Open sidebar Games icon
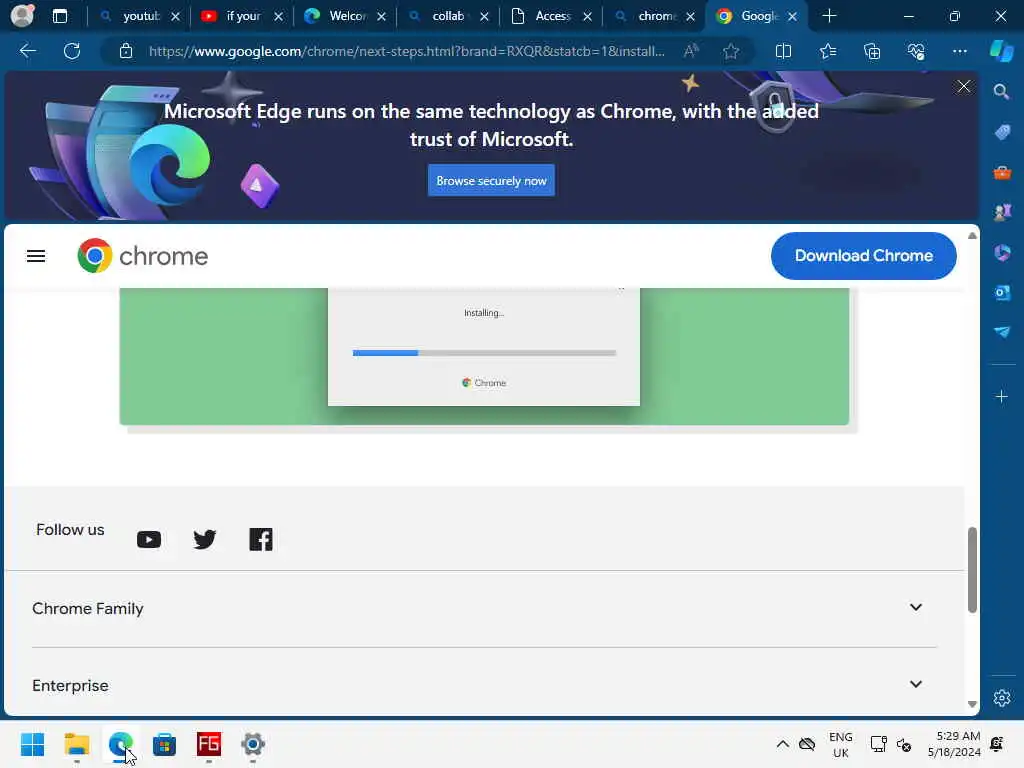The image size is (1024, 768). tap(1002, 212)
